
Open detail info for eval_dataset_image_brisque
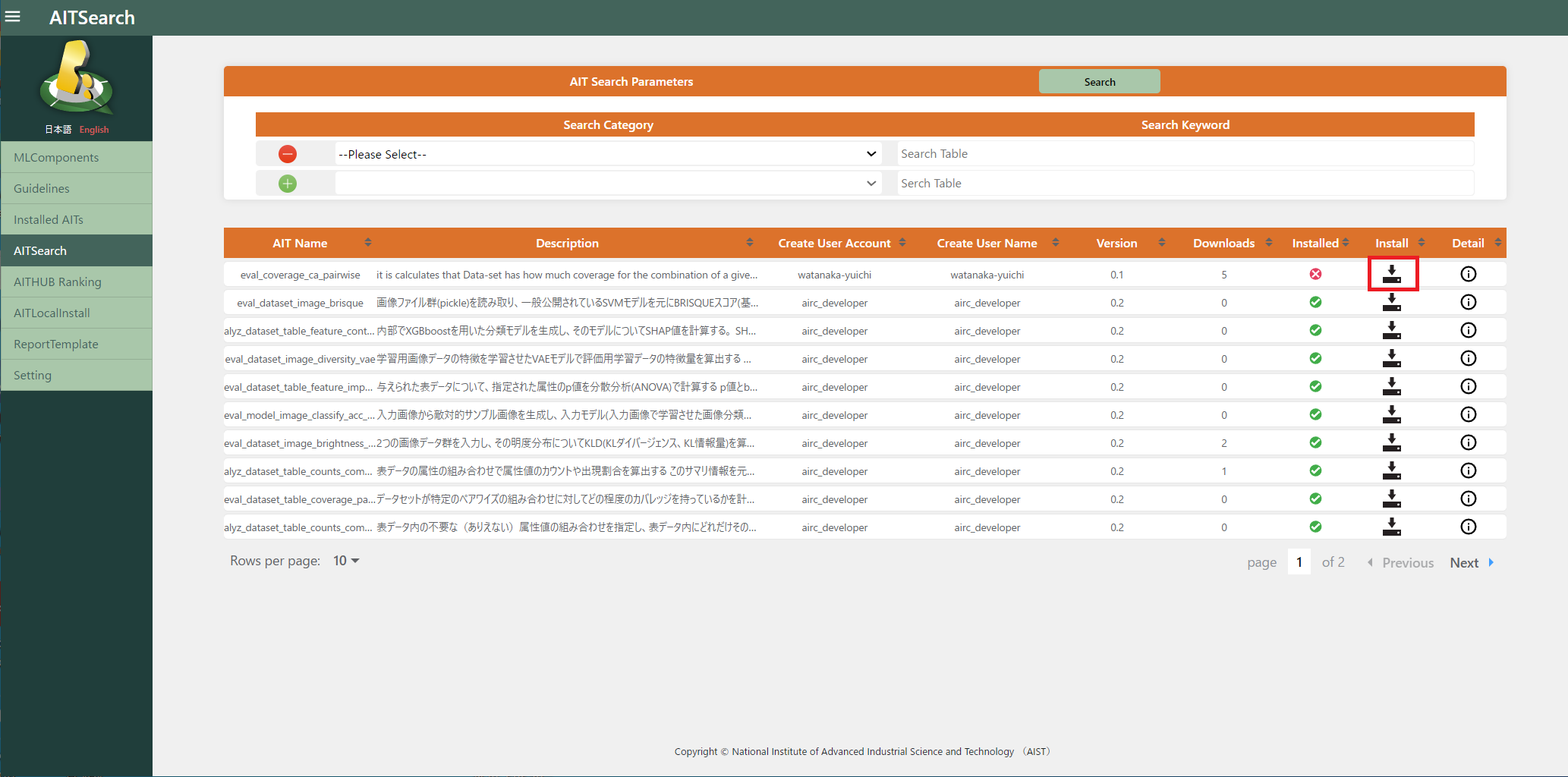point(1468,302)
